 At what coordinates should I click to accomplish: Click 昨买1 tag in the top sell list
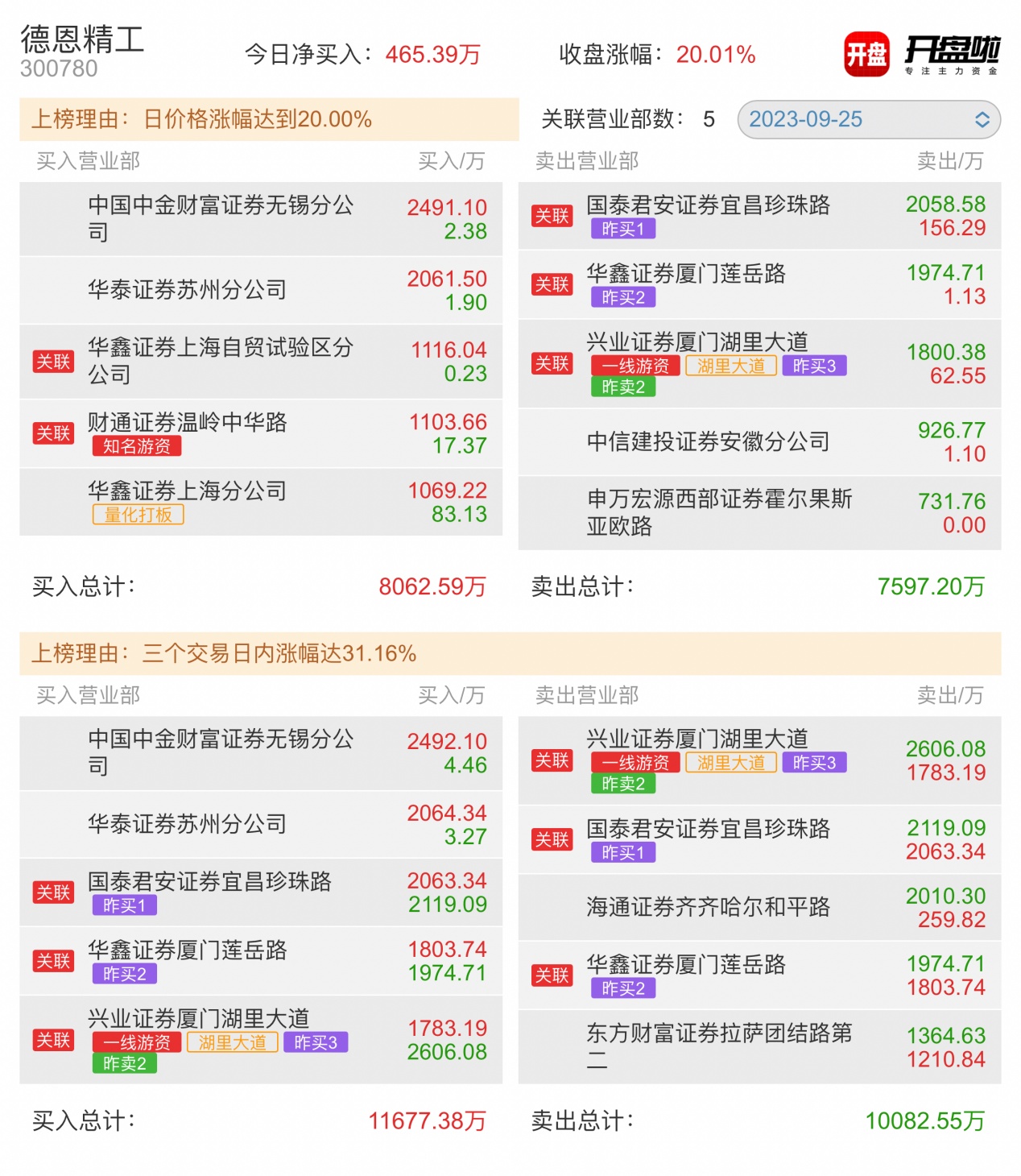(x=622, y=229)
